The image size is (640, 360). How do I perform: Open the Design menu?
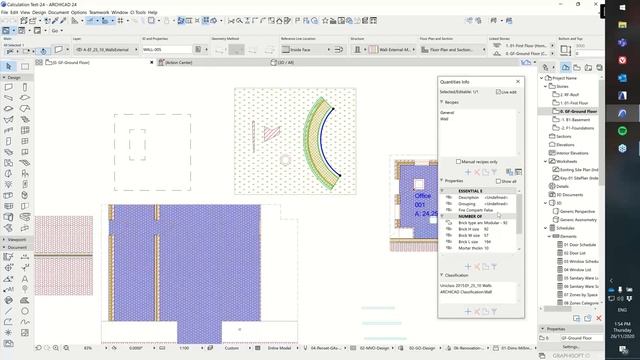(x=39, y=13)
